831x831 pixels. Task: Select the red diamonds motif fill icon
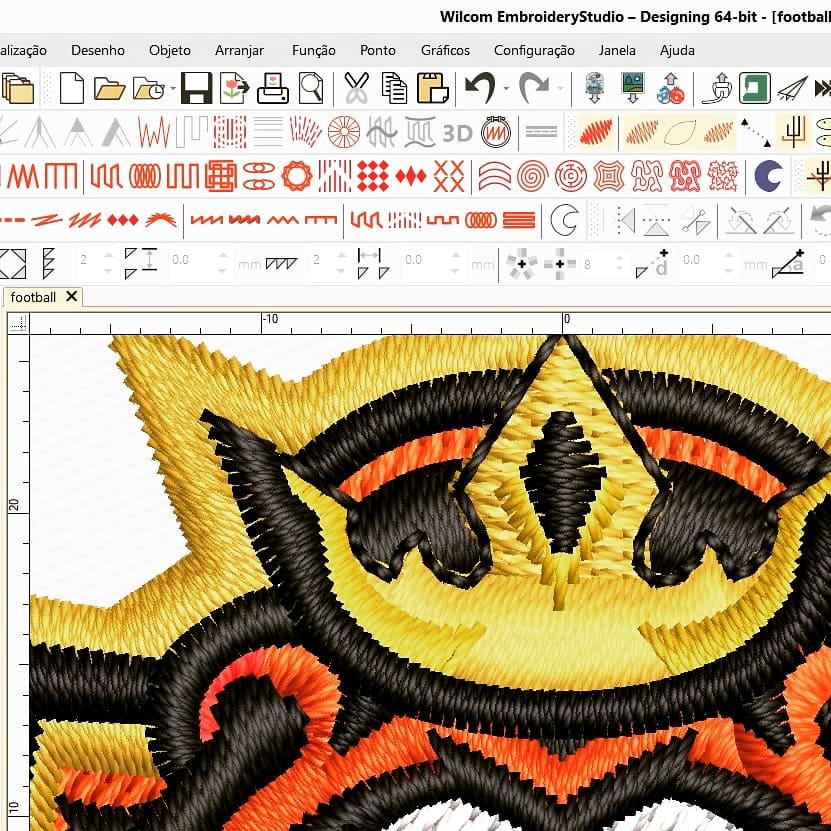(x=373, y=176)
